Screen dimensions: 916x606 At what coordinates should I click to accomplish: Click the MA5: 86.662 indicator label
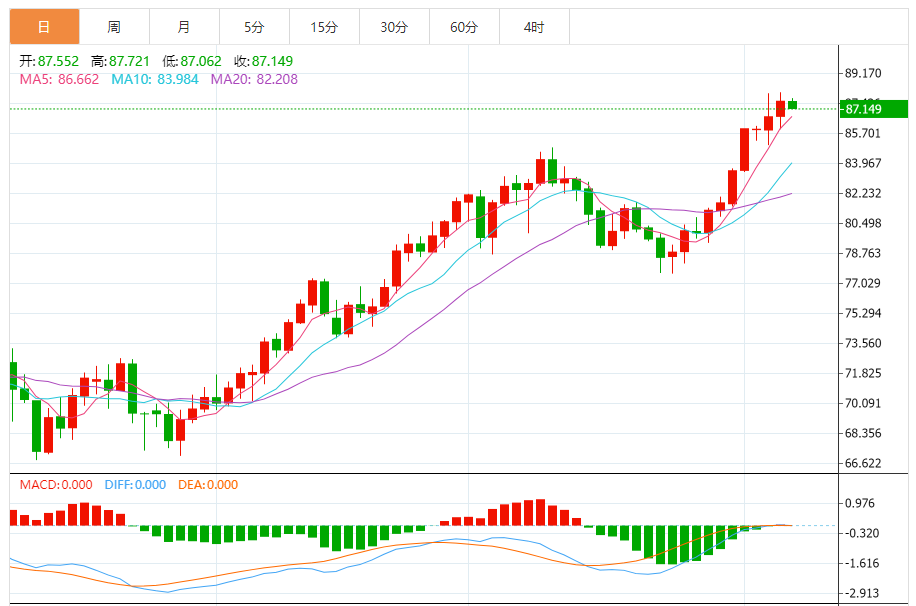pyautogui.click(x=60, y=79)
